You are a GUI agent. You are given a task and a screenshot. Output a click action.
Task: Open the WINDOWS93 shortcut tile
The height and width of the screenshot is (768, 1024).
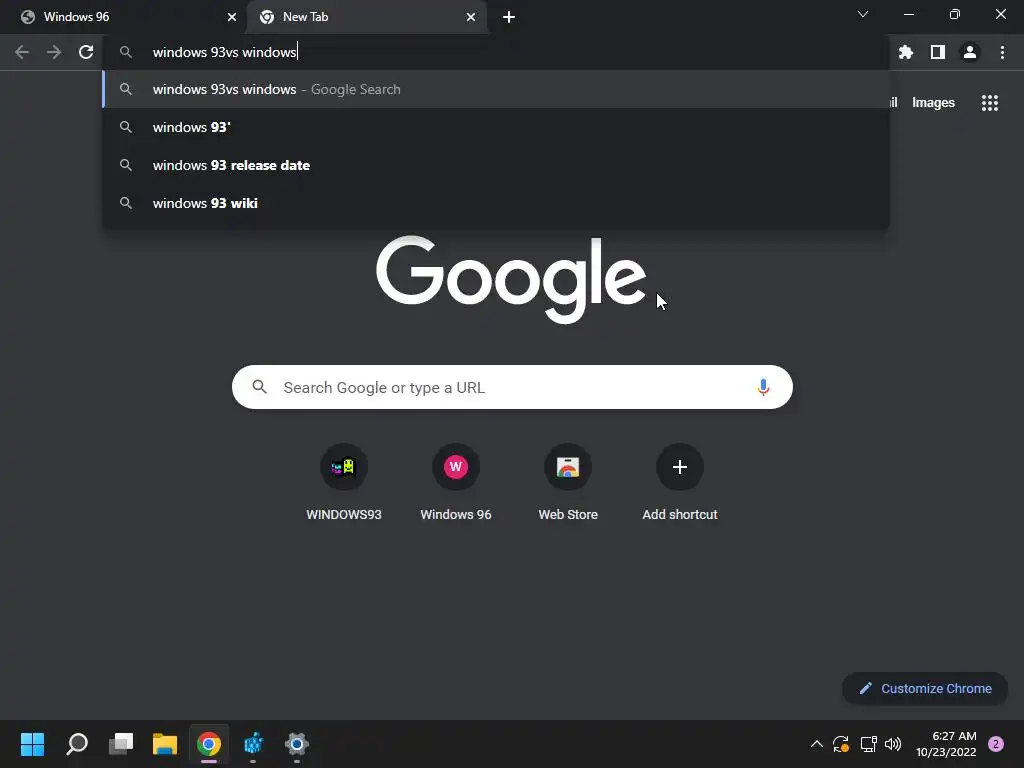click(x=344, y=483)
